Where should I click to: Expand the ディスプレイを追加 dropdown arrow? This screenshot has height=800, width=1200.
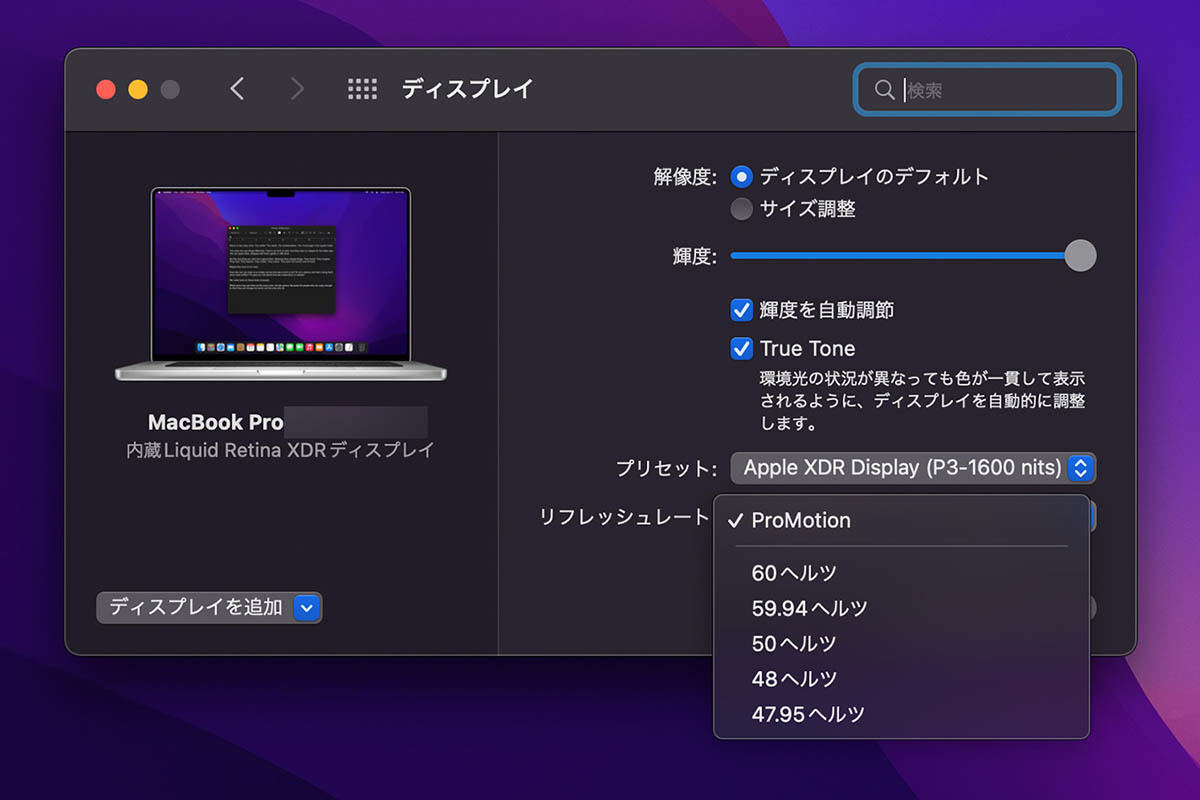pos(308,607)
